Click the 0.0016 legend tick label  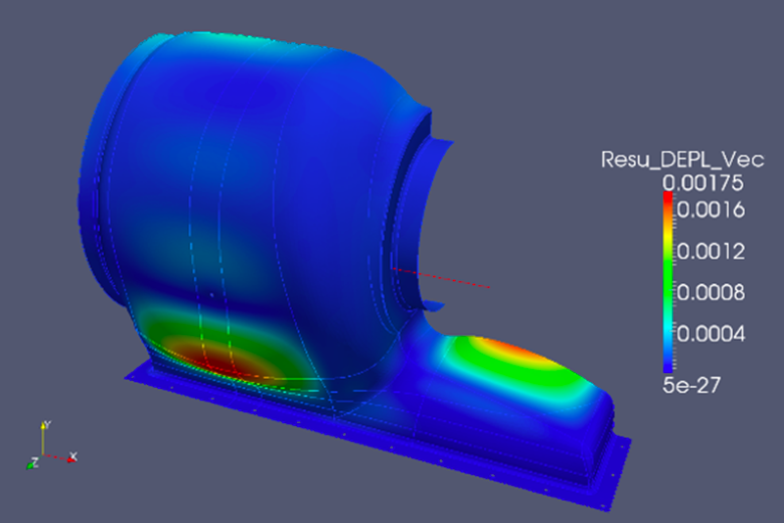pos(711,210)
